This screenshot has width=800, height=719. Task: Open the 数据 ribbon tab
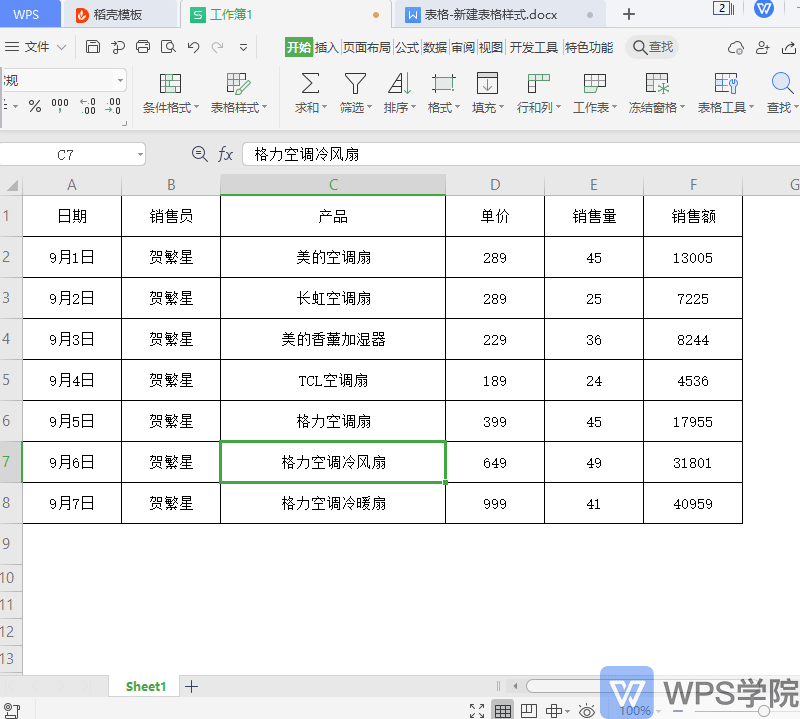click(435, 47)
